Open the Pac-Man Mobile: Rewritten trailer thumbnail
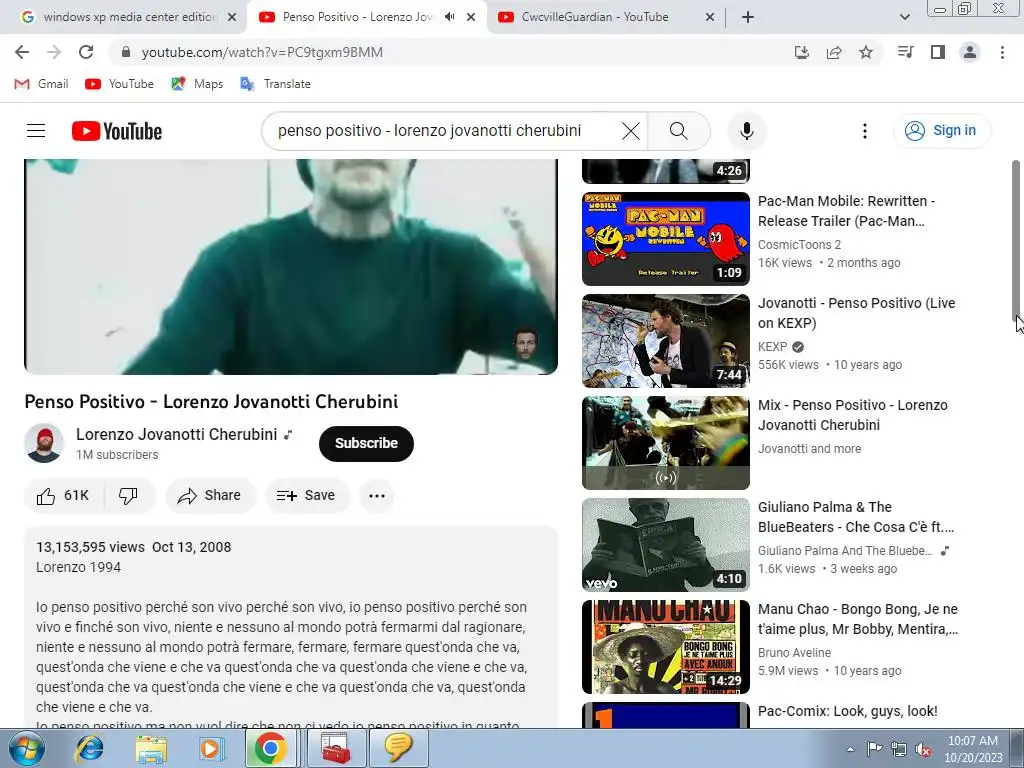The width and height of the screenshot is (1024, 768). [x=665, y=239]
